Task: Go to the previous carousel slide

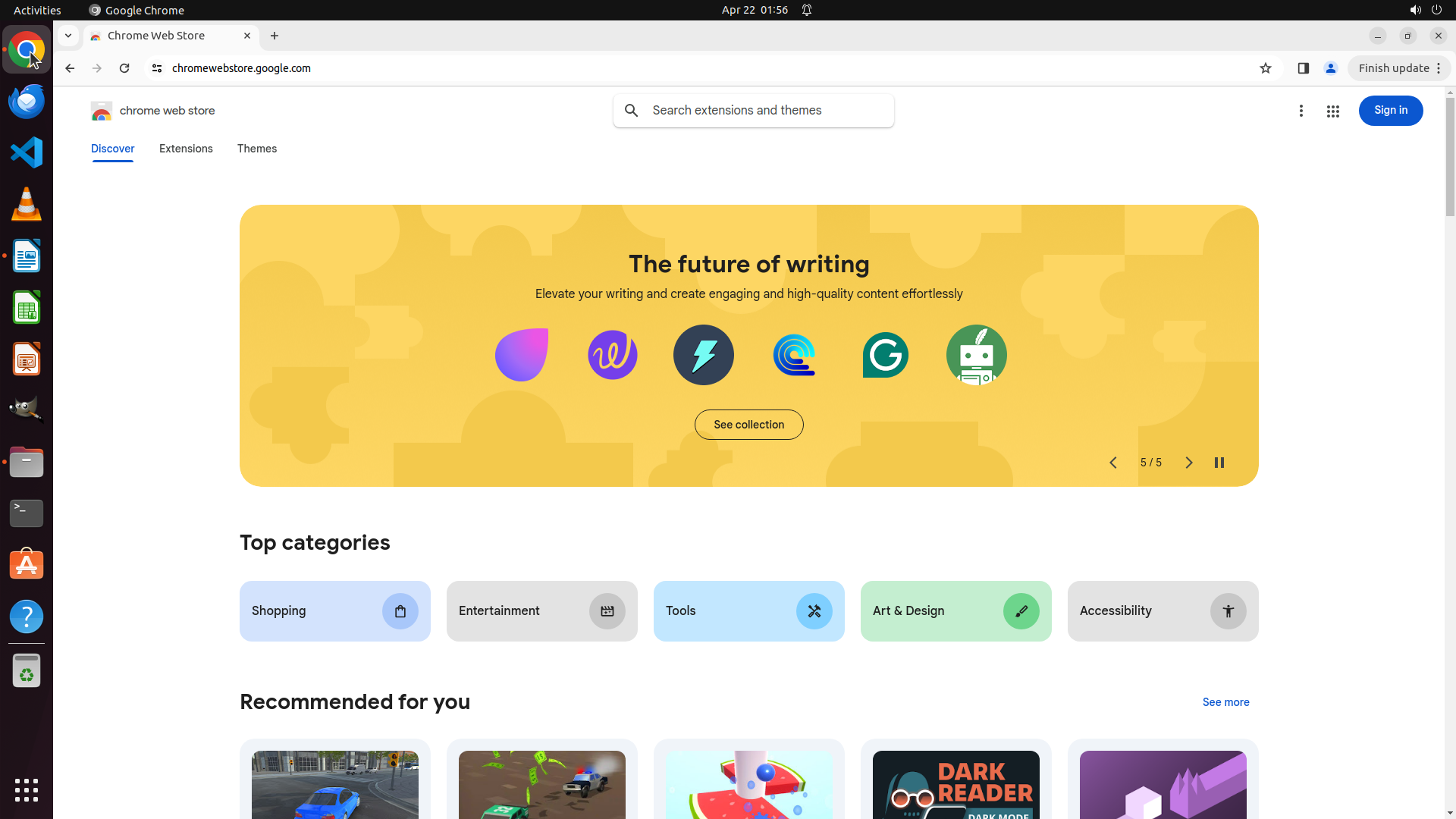Action: [x=1112, y=463]
